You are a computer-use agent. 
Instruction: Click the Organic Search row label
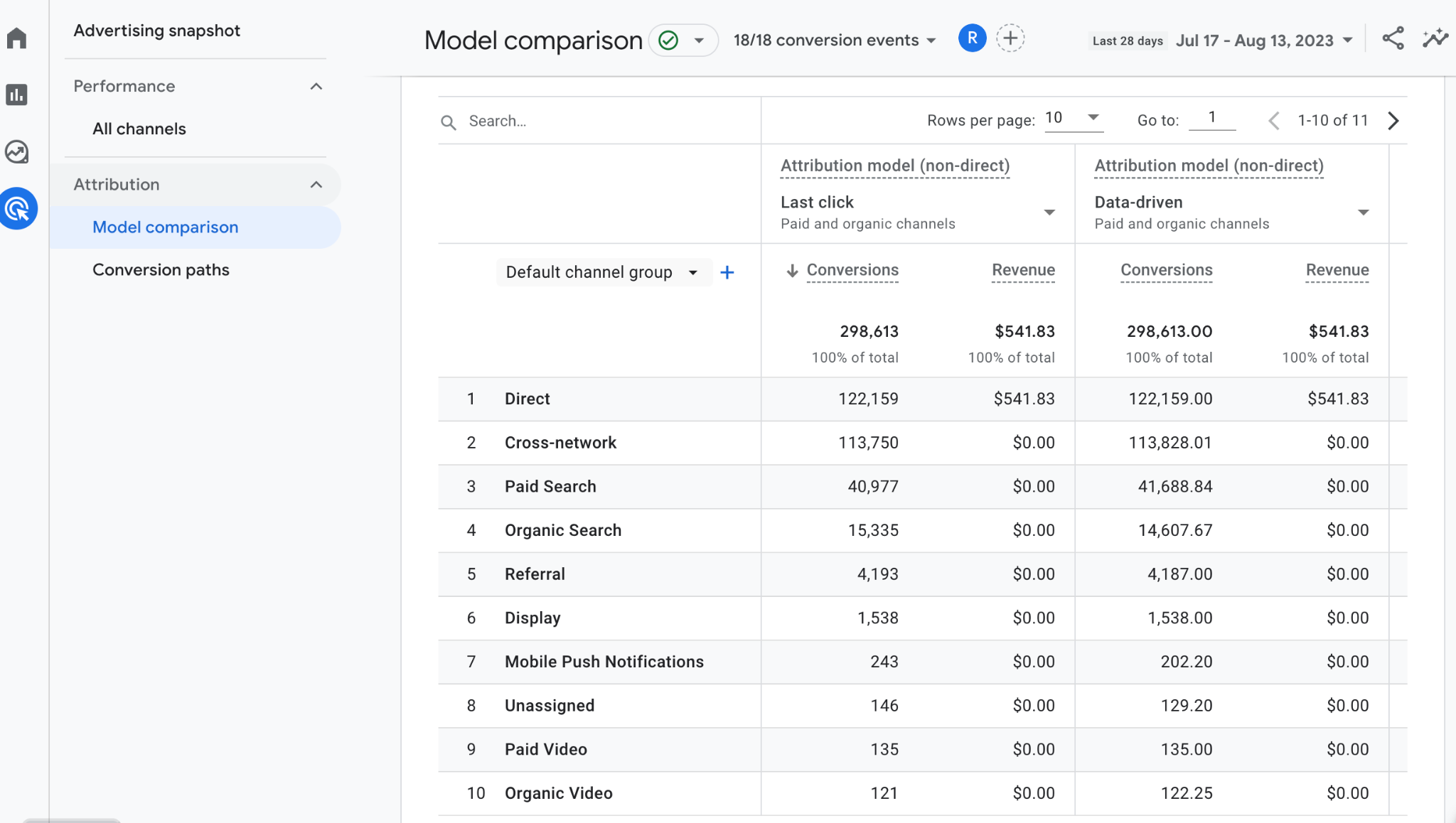(x=563, y=530)
